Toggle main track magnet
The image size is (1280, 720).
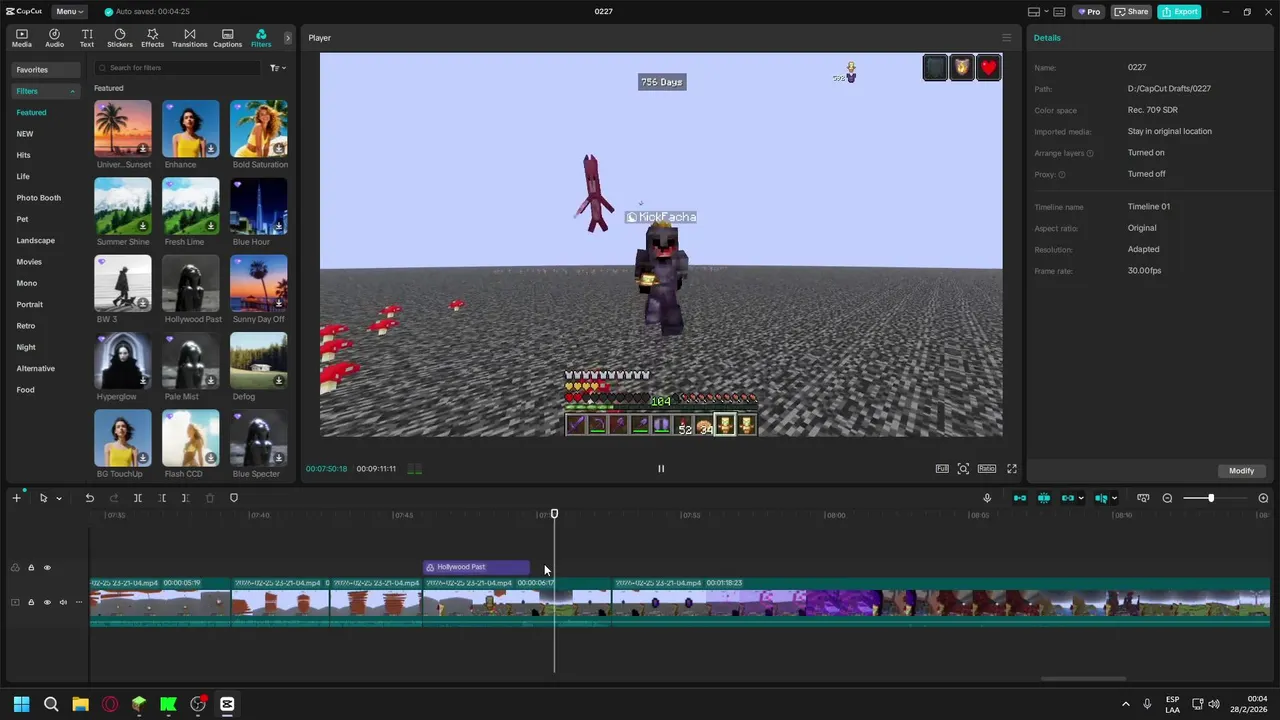point(1020,498)
